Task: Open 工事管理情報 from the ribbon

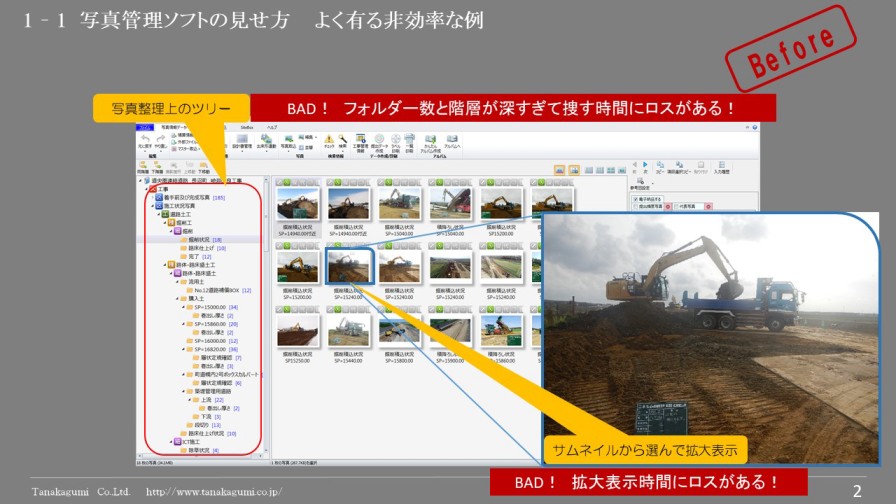Action: (x=361, y=140)
